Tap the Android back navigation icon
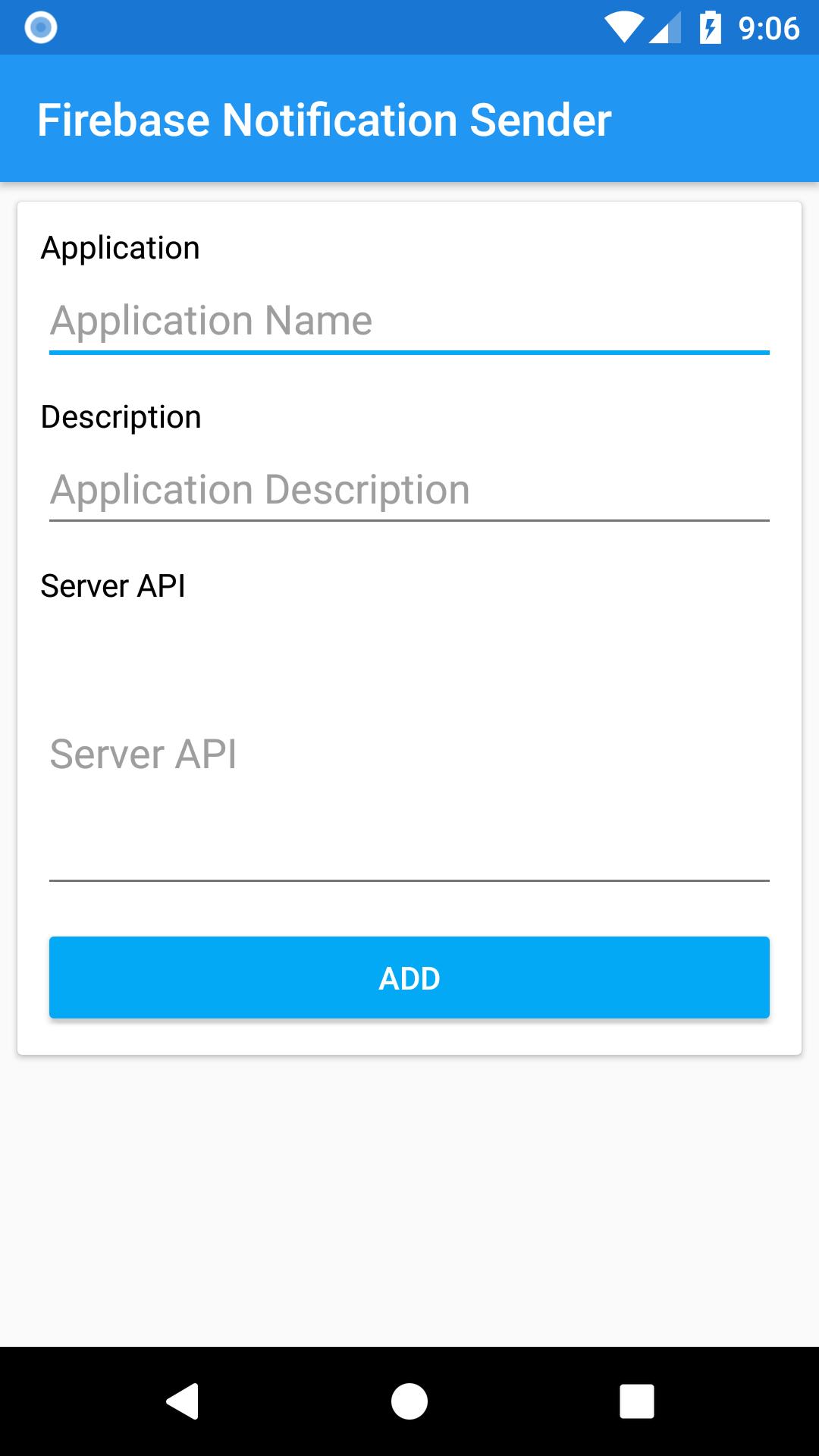Screen dimensions: 819x1456 tap(182, 1401)
